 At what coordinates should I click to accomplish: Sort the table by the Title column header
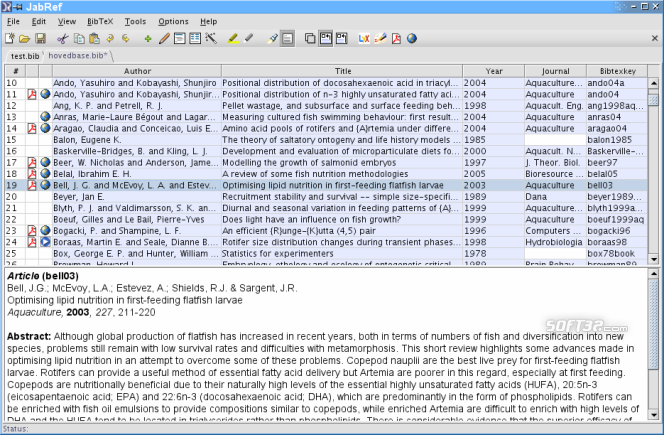pyautogui.click(x=342, y=71)
